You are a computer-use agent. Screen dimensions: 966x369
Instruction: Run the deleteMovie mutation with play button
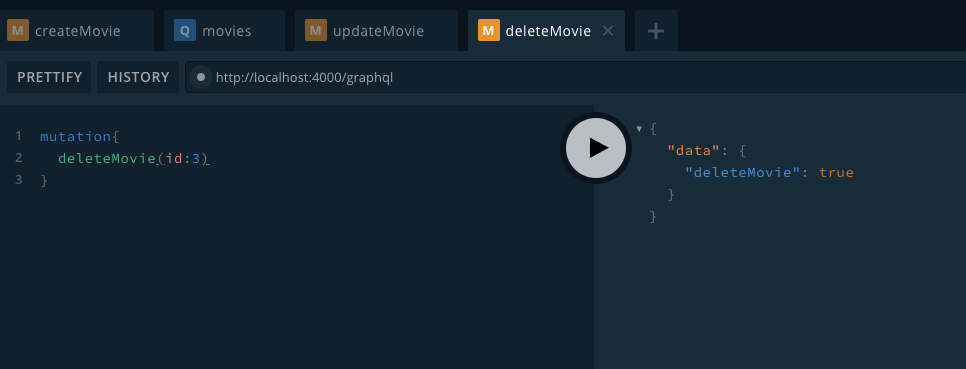click(x=596, y=148)
